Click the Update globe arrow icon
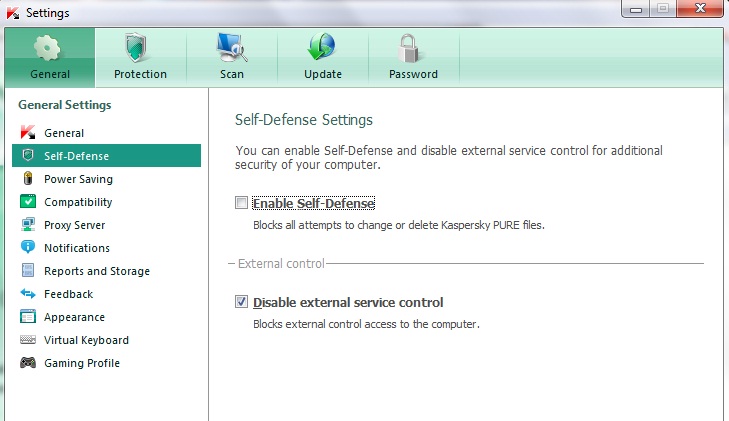 [321, 46]
